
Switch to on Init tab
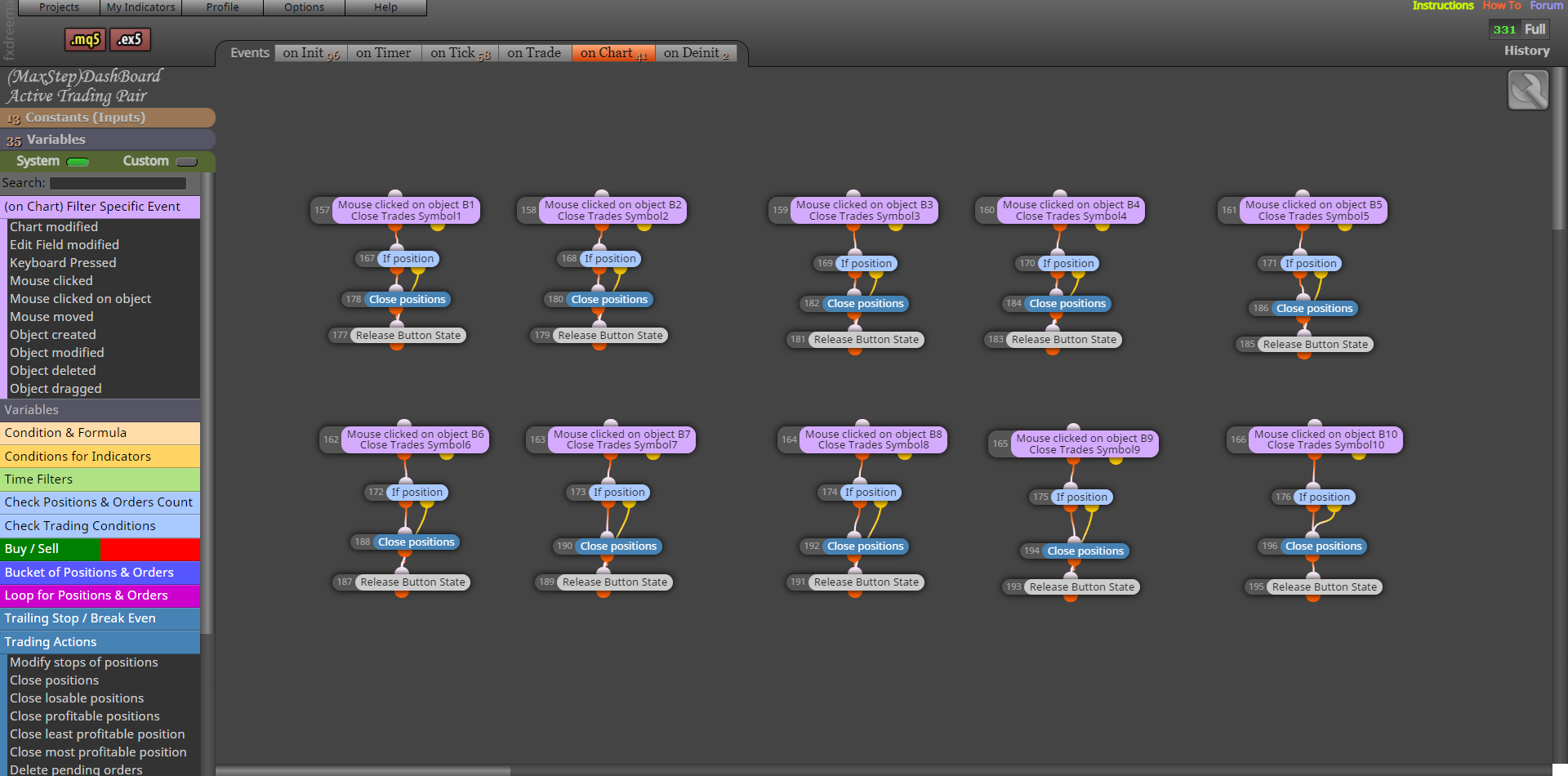311,53
